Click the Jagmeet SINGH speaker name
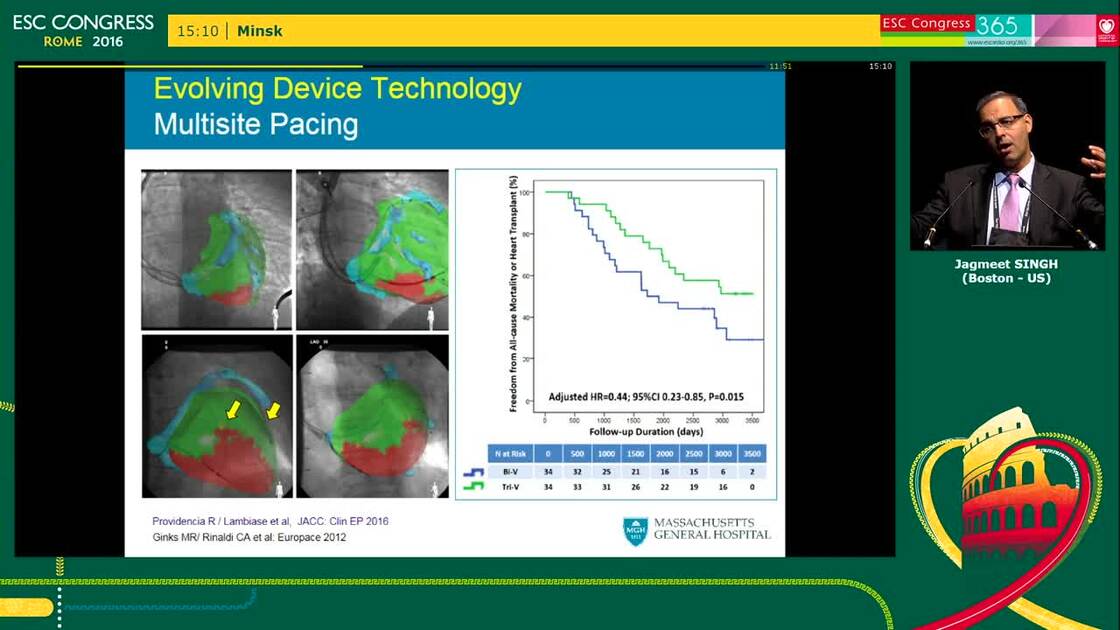The height and width of the screenshot is (630, 1120). click(x=1006, y=264)
